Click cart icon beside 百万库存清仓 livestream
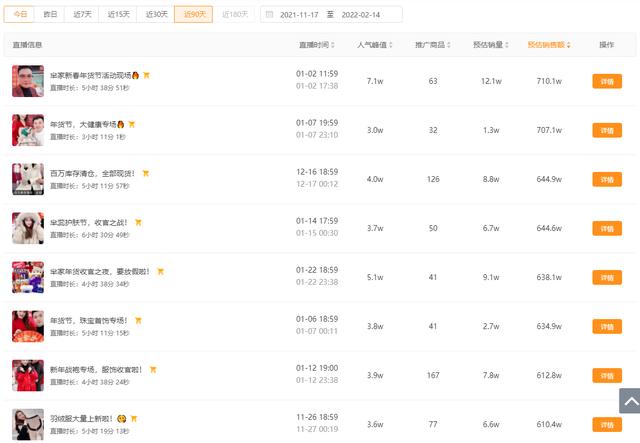 coord(145,173)
